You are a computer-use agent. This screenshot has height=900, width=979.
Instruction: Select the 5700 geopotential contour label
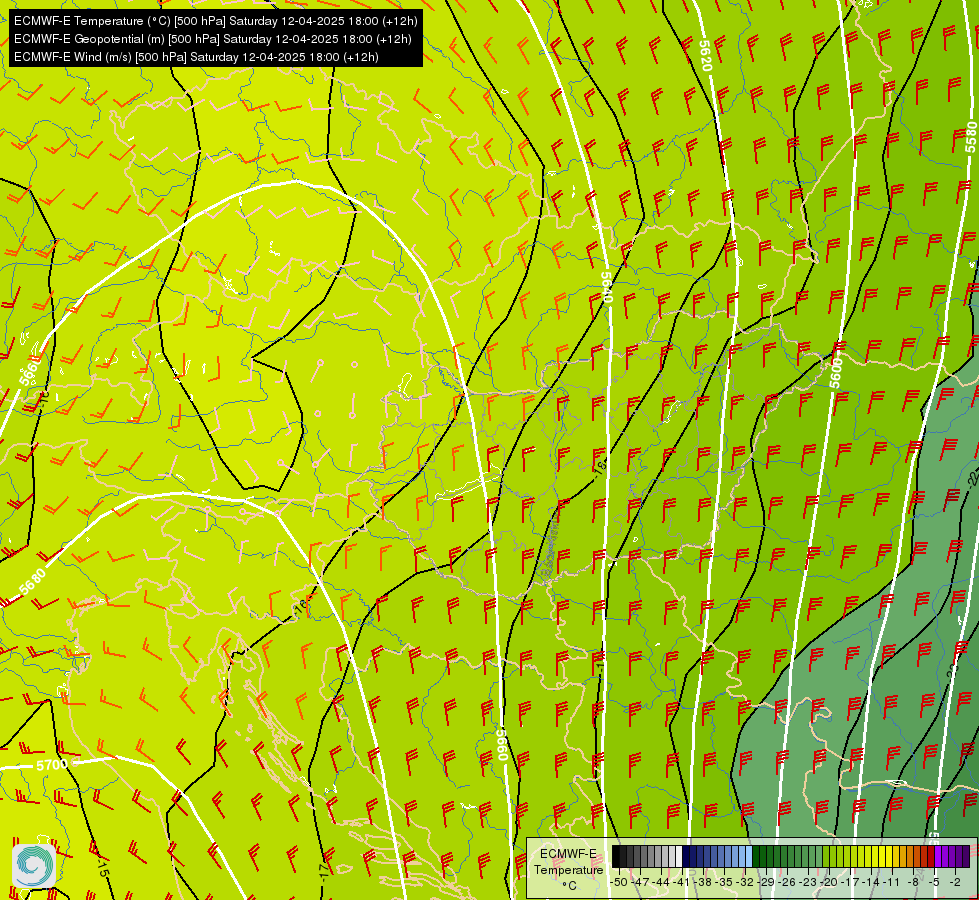pyautogui.click(x=52, y=764)
